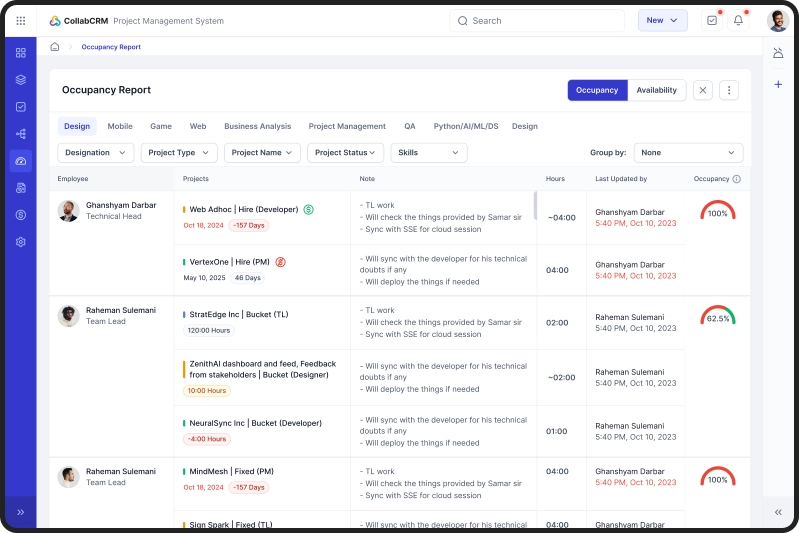Viewport: 799px width, 533px height.
Task: Select the Business Analysis tab
Action: [257, 126]
